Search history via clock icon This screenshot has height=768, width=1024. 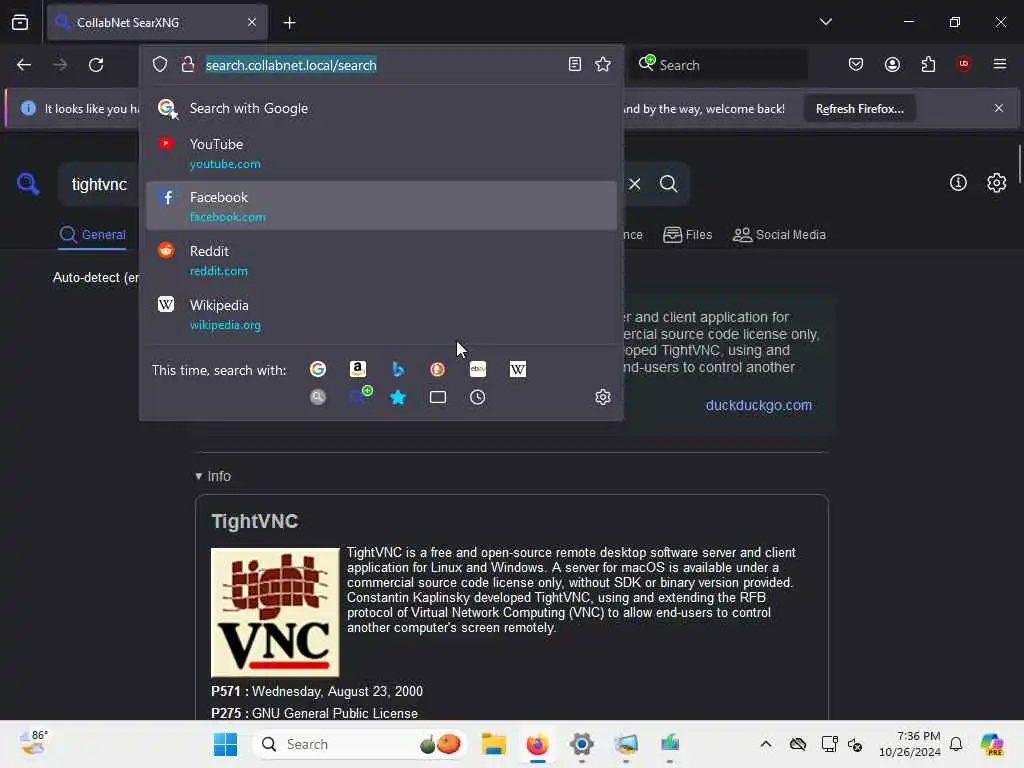[x=477, y=396]
